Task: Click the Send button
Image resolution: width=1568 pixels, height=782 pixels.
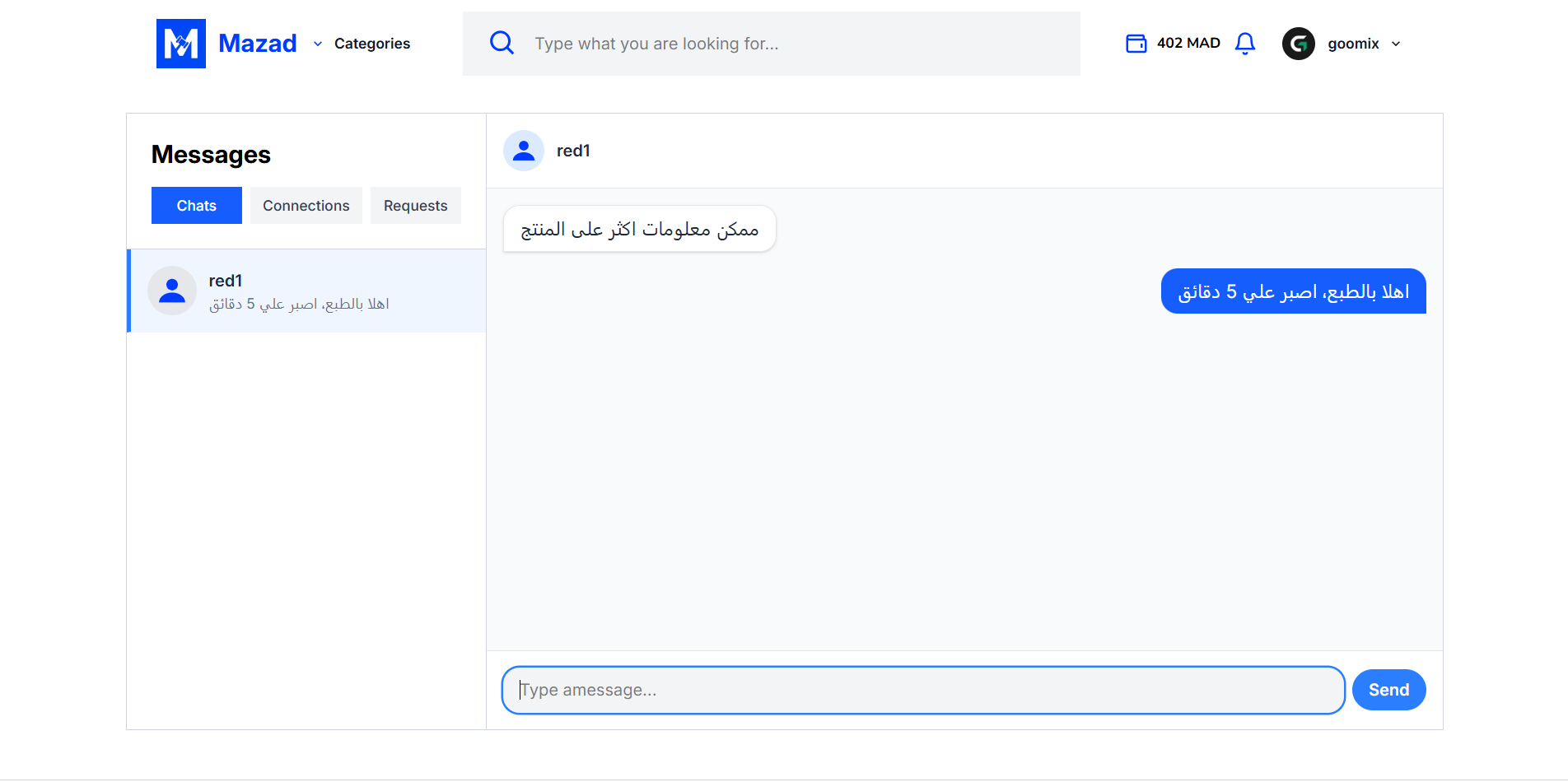Action: pyautogui.click(x=1389, y=690)
